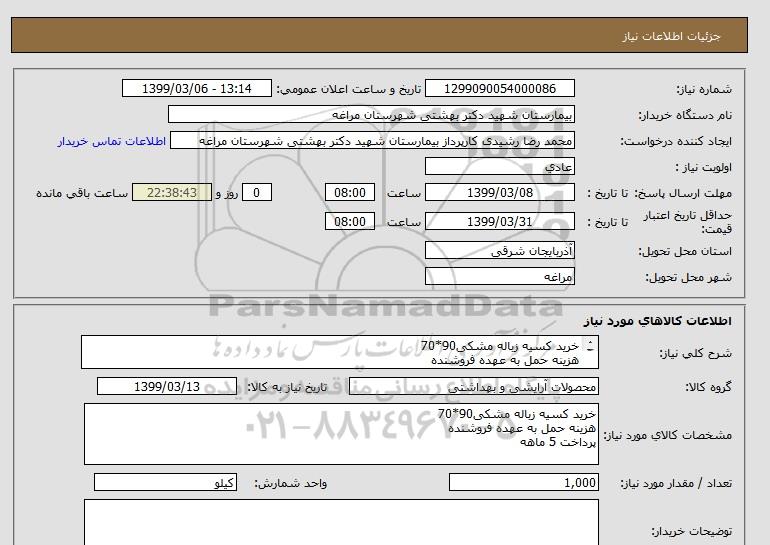Click the general need description text box
Screen dimensions: 770x545
coord(340,353)
